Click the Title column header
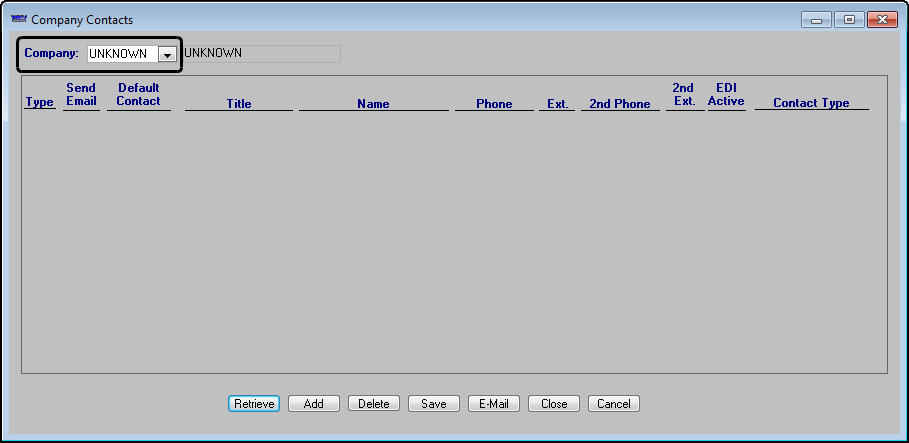 (x=239, y=104)
